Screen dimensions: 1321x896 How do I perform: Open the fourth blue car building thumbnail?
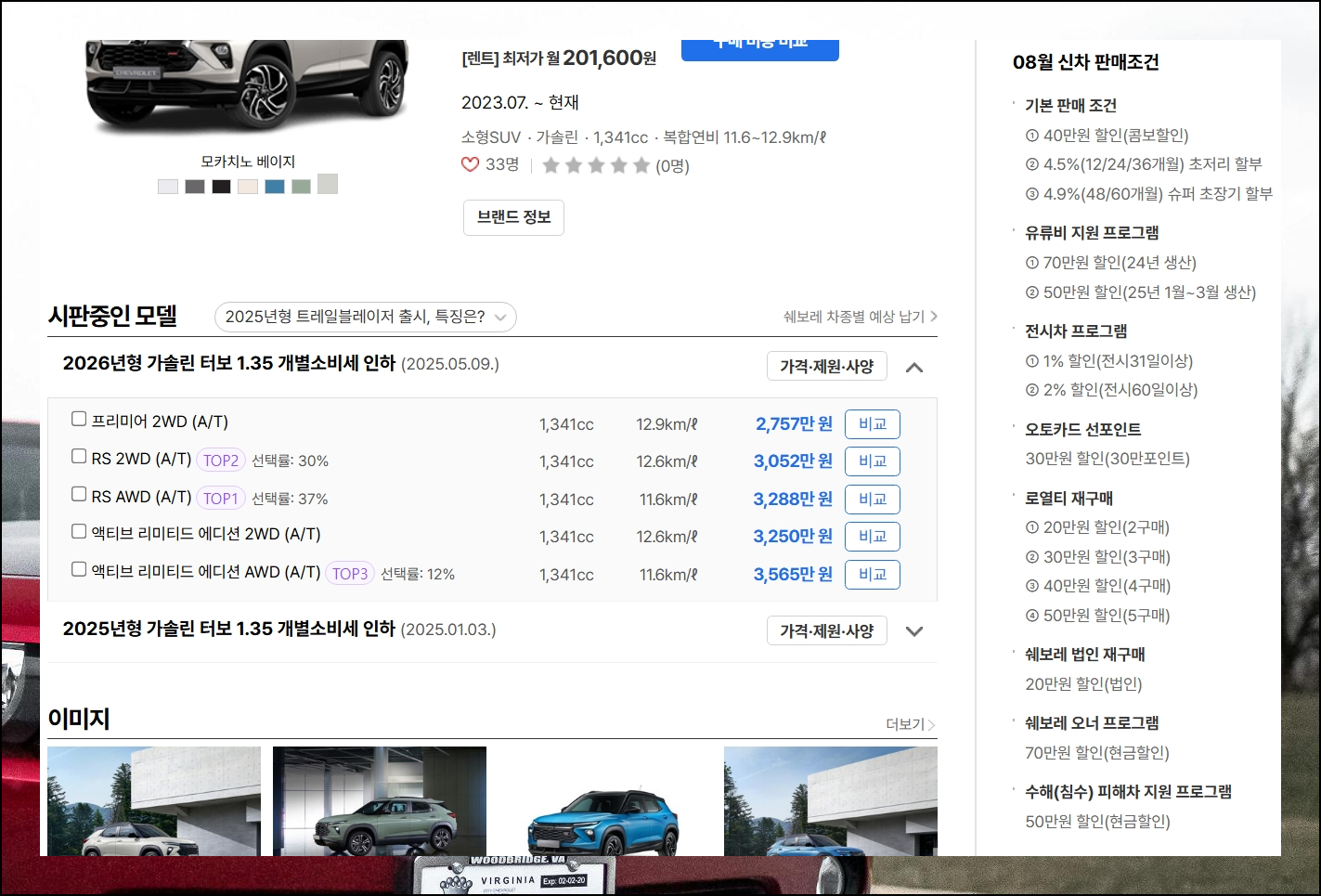[x=831, y=801]
